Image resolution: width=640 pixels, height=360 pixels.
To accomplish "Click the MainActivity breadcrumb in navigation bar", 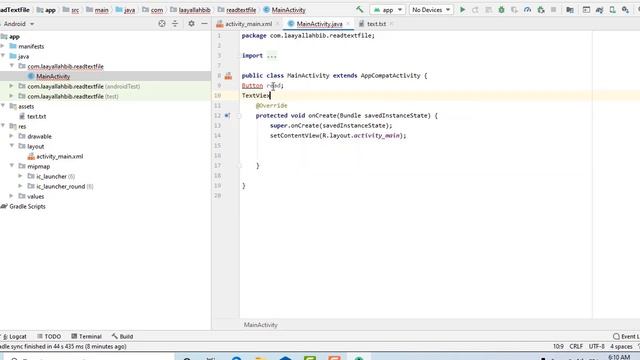I will [x=288, y=10].
